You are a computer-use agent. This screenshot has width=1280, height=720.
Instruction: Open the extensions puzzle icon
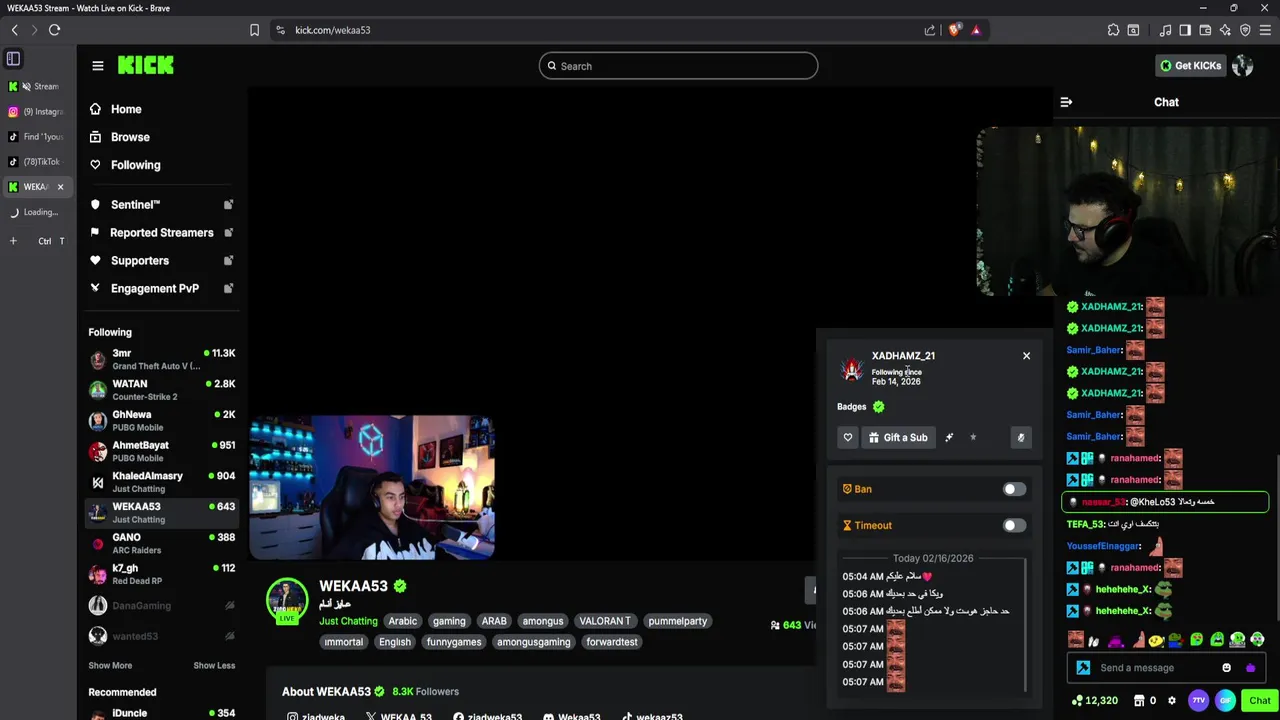tap(1113, 30)
